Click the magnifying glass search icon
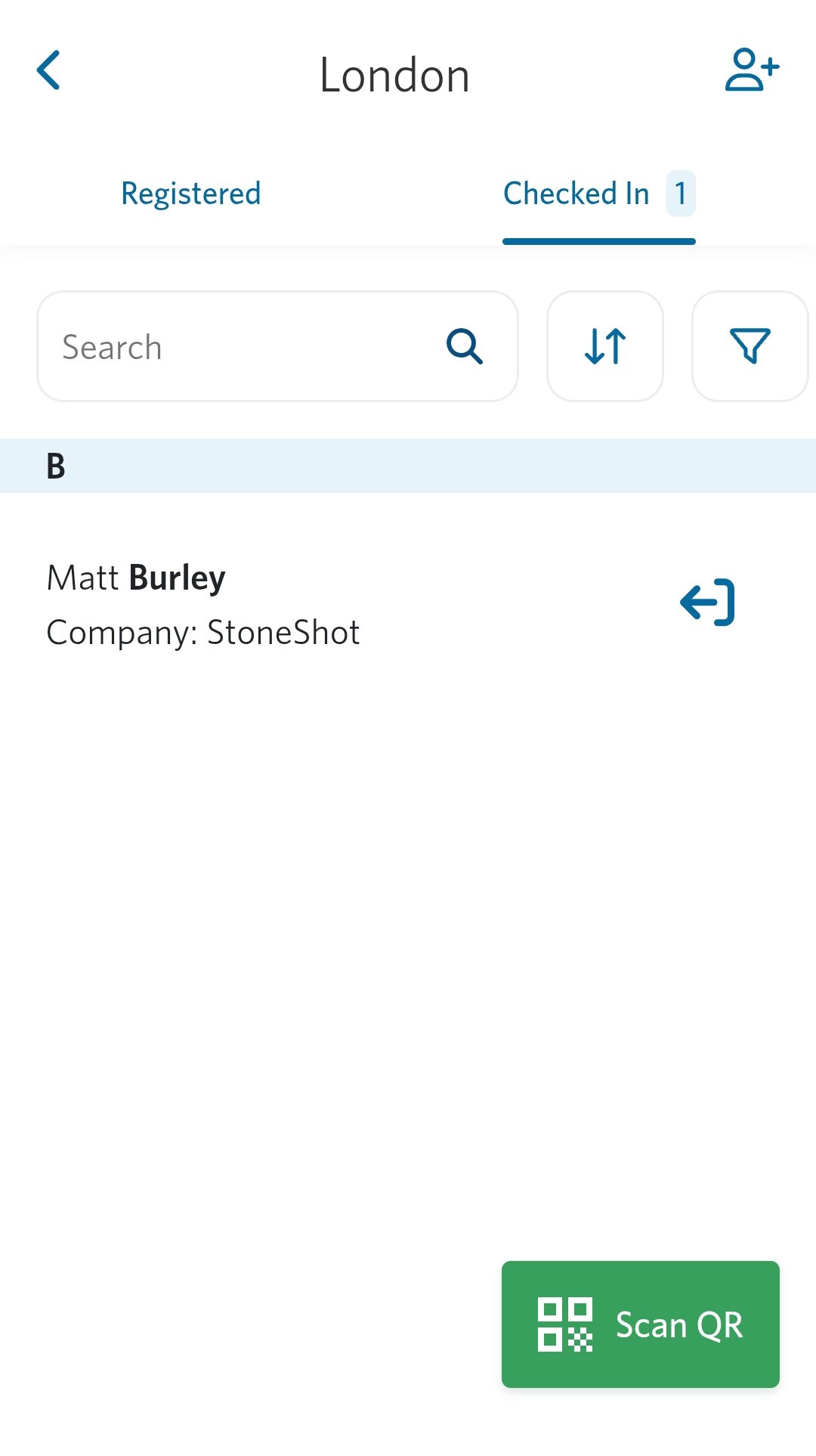The width and height of the screenshot is (816, 1456). [x=464, y=346]
